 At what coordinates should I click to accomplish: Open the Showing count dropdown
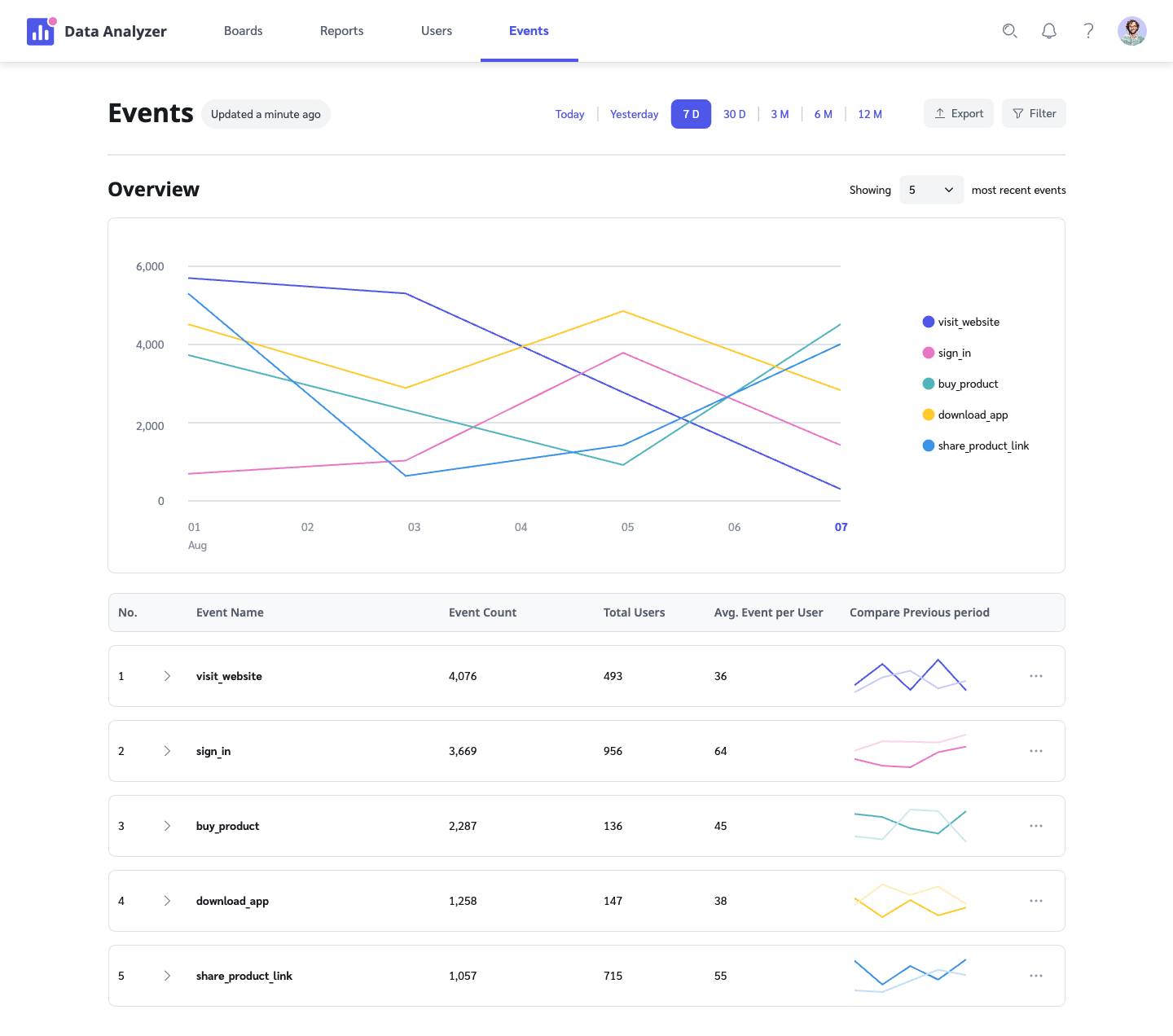931,190
